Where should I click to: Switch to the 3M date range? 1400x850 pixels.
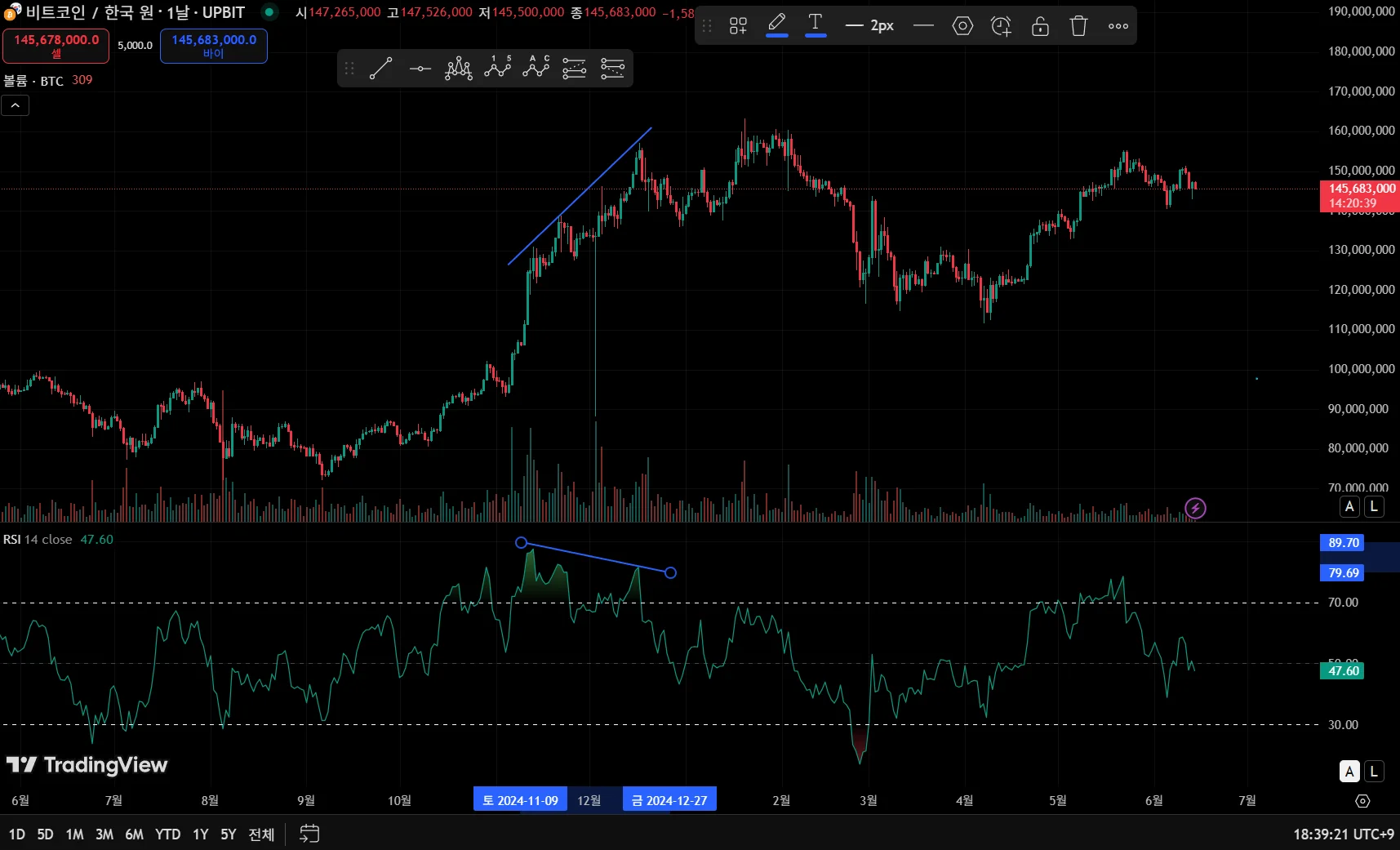[x=104, y=834]
